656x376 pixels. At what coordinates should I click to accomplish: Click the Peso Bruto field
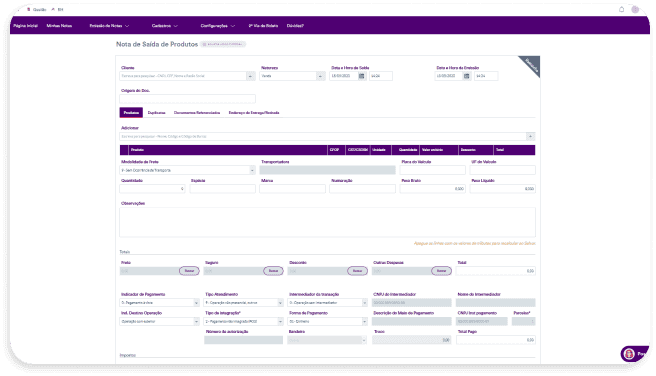point(432,189)
